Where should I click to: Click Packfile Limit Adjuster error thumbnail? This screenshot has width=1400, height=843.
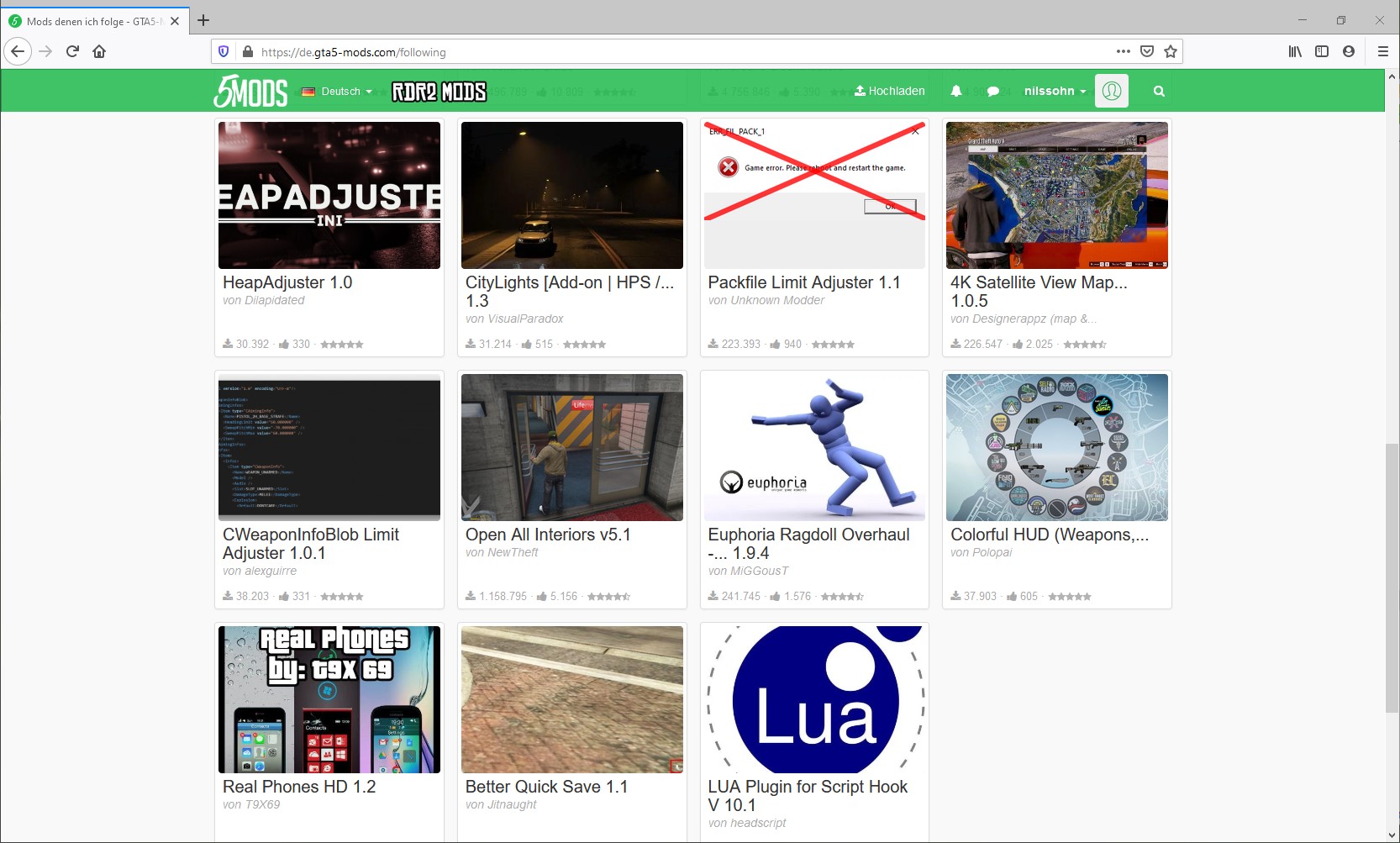[814, 195]
